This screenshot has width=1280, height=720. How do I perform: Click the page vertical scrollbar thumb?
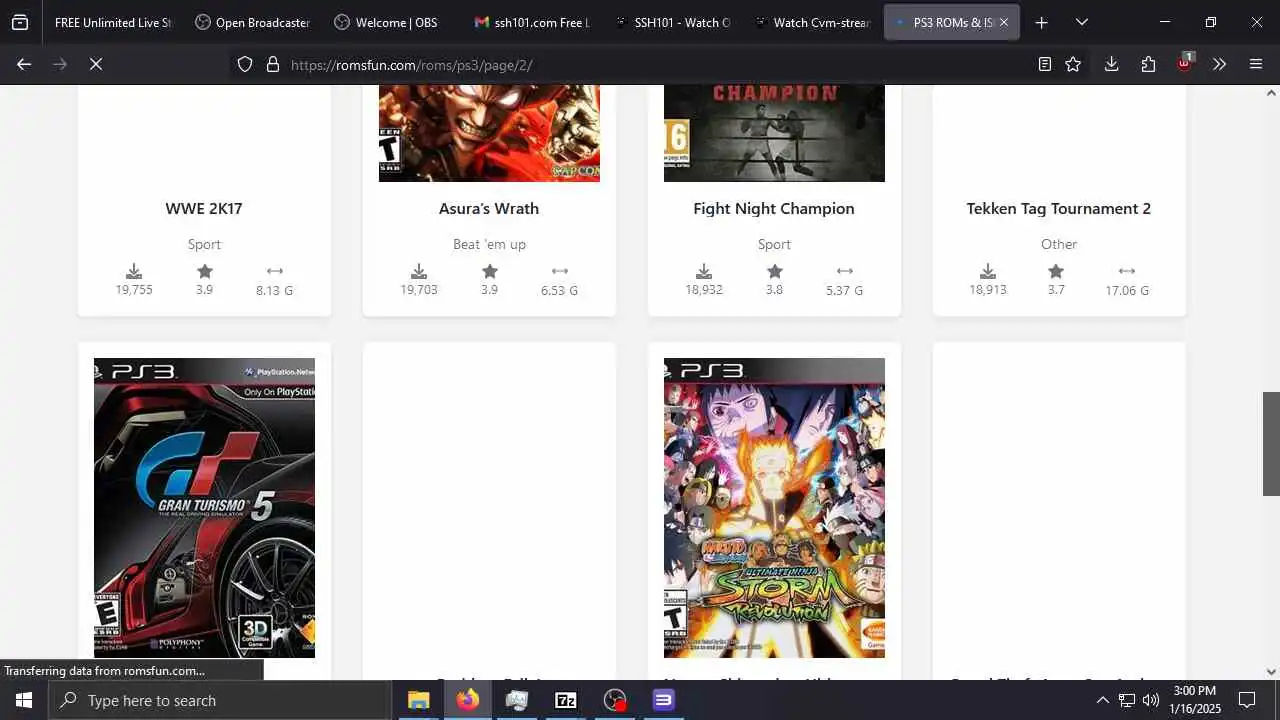pyautogui.click(x=1271, y=443)
